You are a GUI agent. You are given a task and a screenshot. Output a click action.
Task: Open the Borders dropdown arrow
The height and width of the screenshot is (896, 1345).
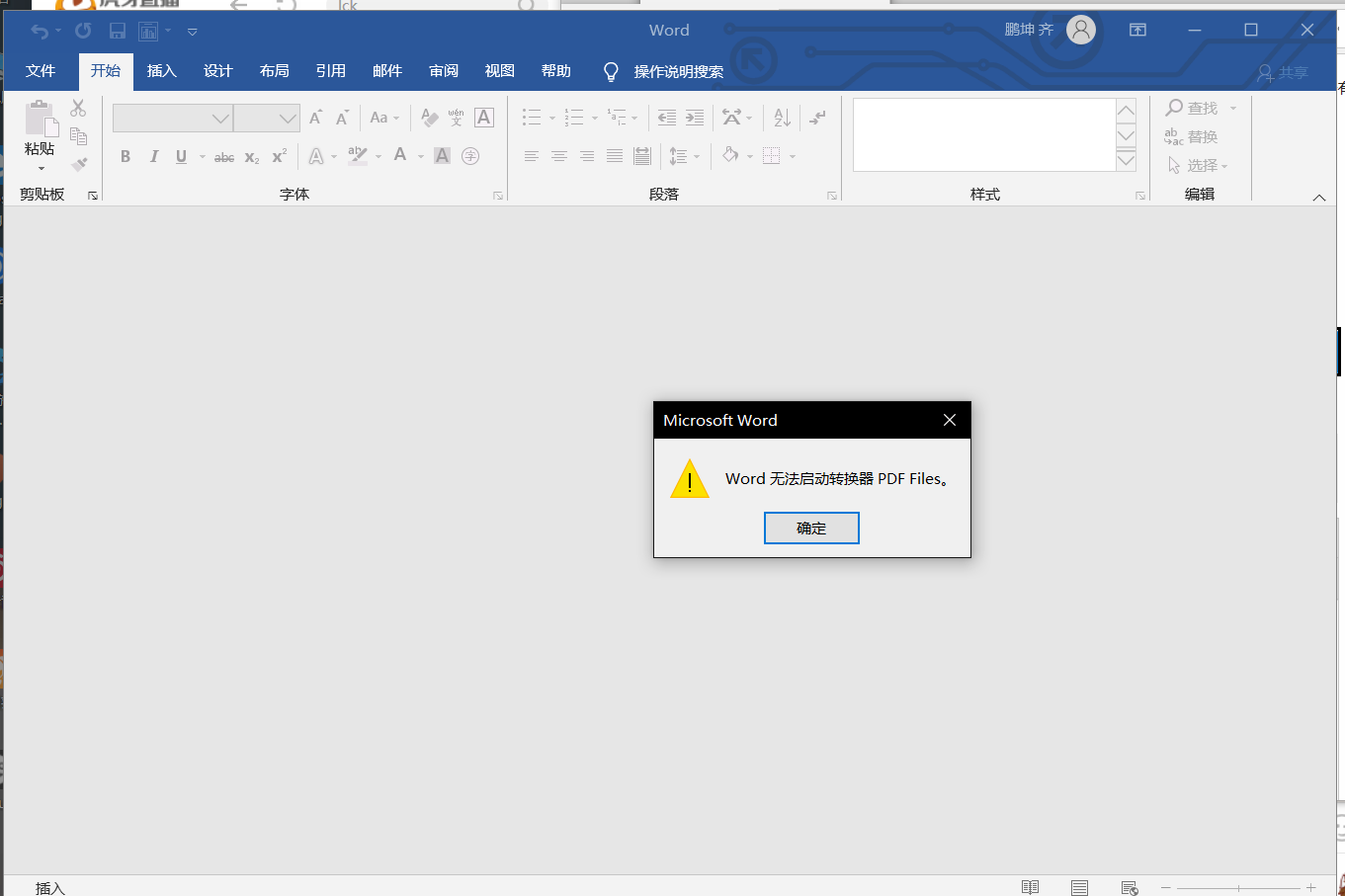coord(793,156)
